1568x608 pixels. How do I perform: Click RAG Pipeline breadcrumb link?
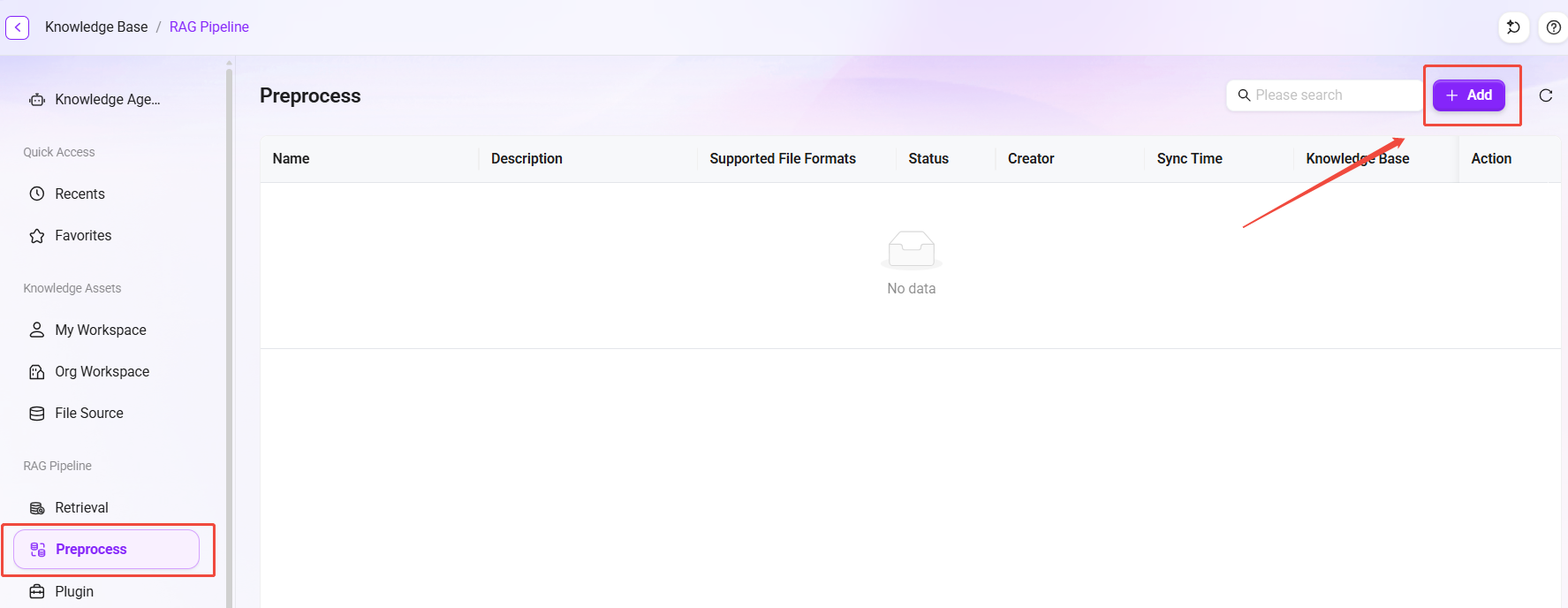(x=209, y=27)
